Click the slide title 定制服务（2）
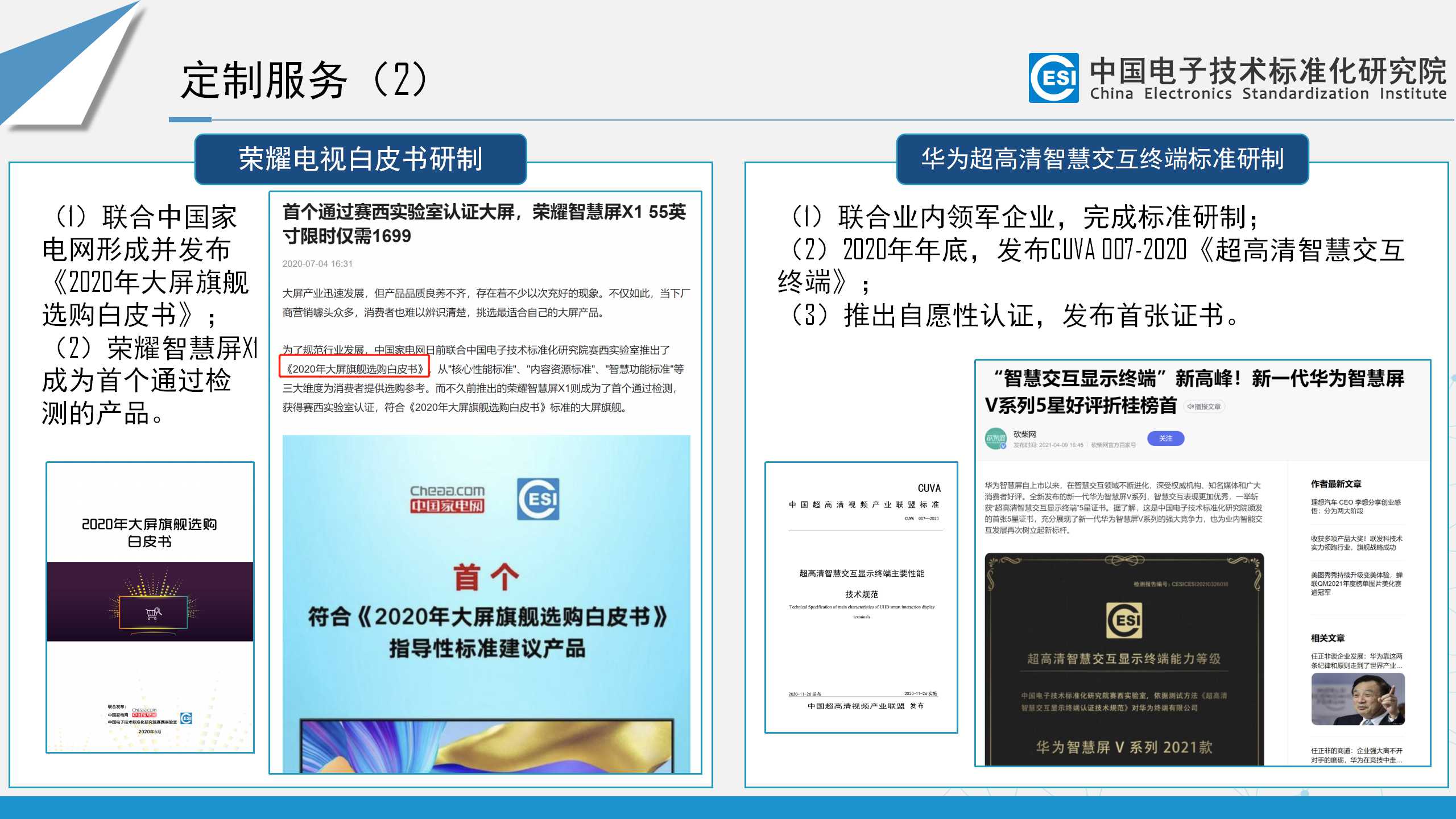The height and width of the screenshot is (819, 1456). tap(304, 80)
